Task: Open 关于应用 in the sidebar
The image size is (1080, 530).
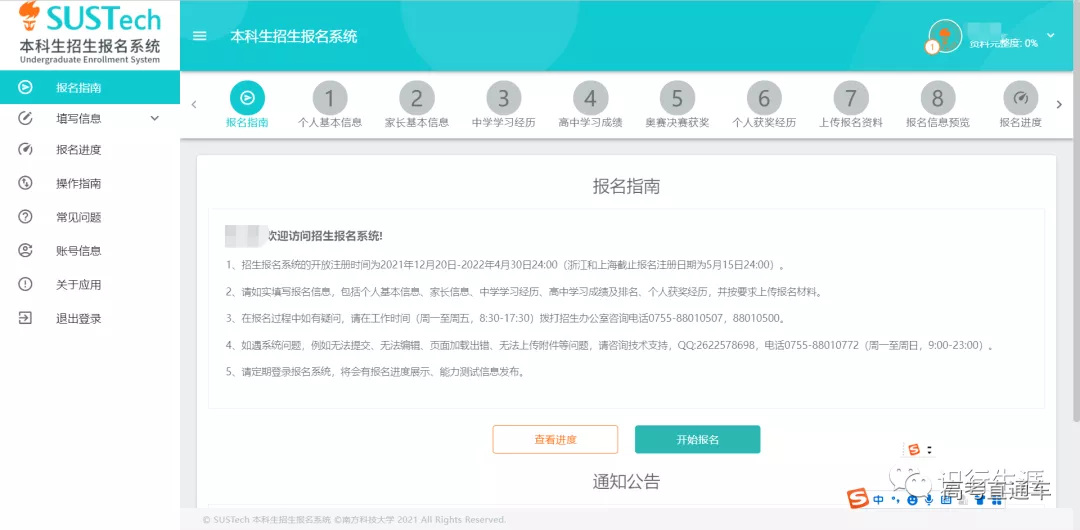Action: 90,285
